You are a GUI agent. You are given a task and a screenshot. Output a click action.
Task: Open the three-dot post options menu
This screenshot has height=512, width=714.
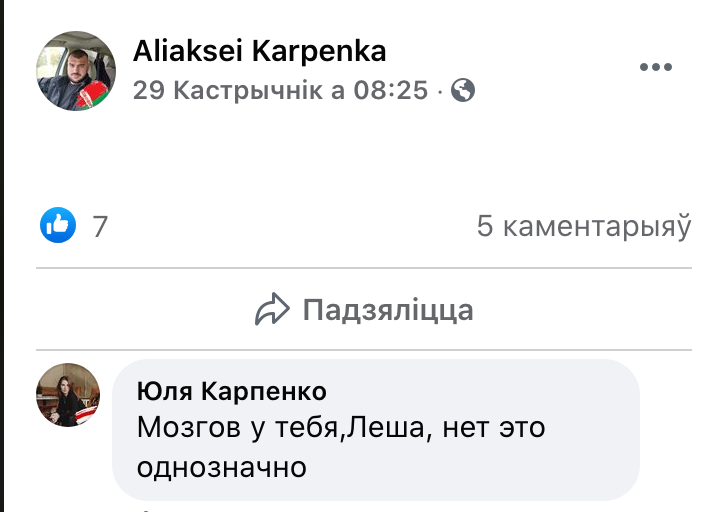(x=656, y=67)
